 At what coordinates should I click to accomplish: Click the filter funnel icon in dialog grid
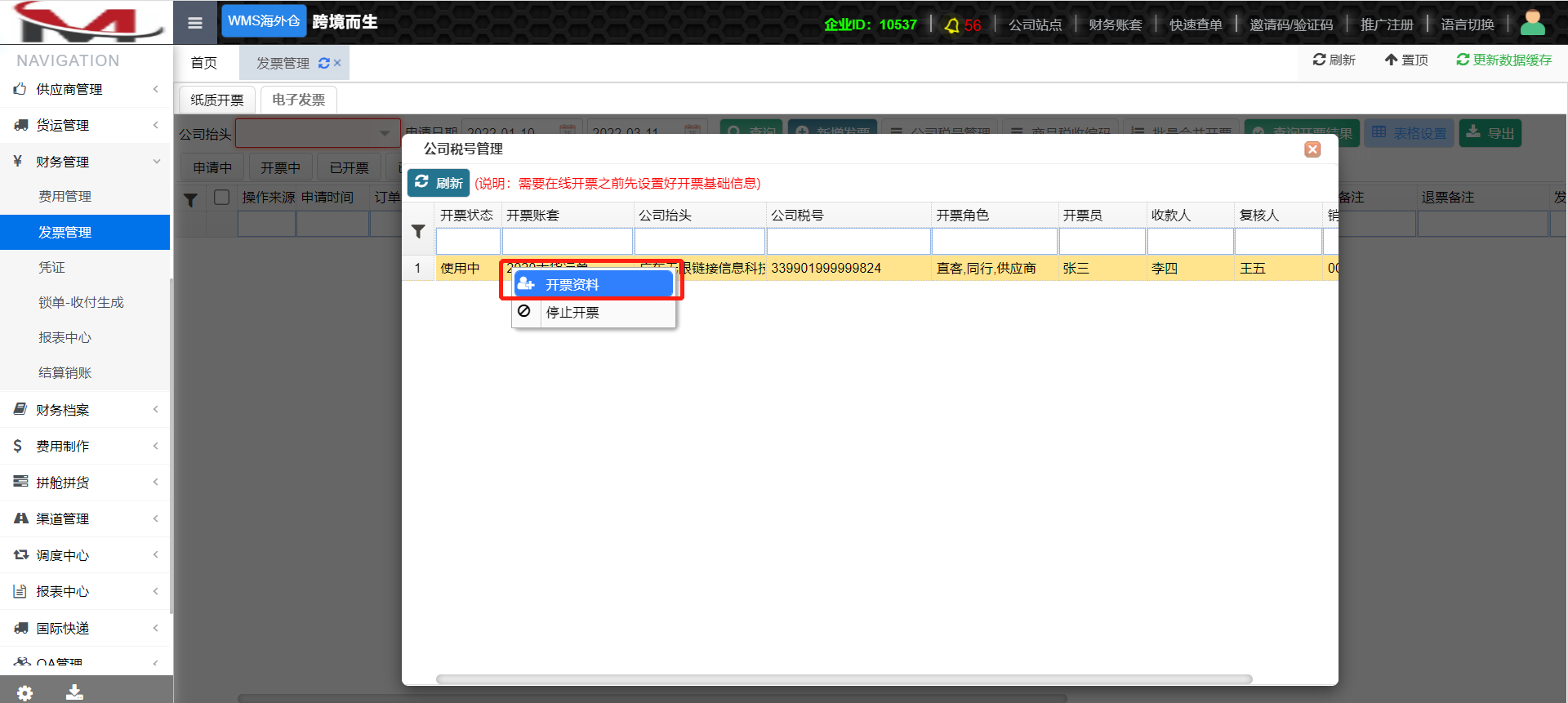(418, 232)
